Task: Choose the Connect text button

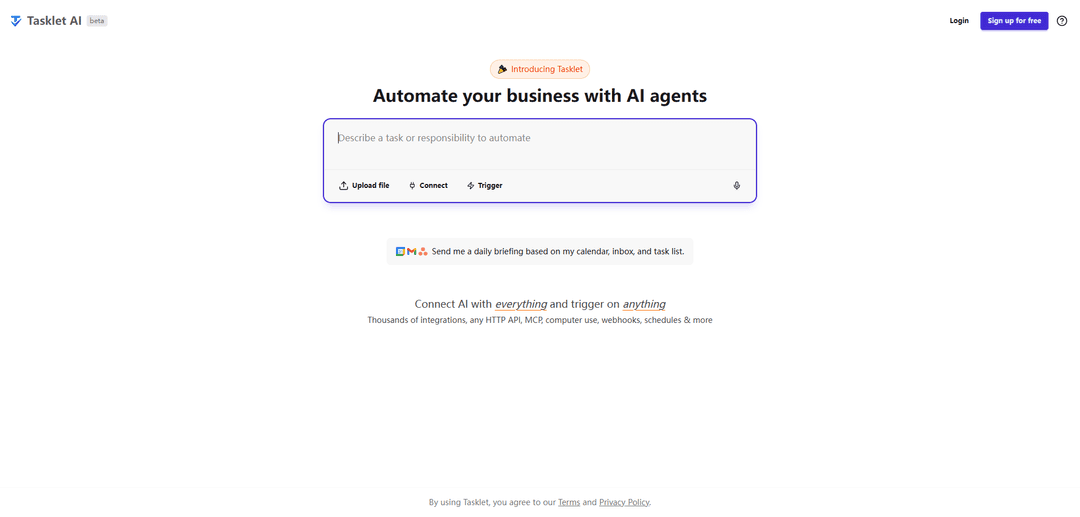Action: click(433, 186)
